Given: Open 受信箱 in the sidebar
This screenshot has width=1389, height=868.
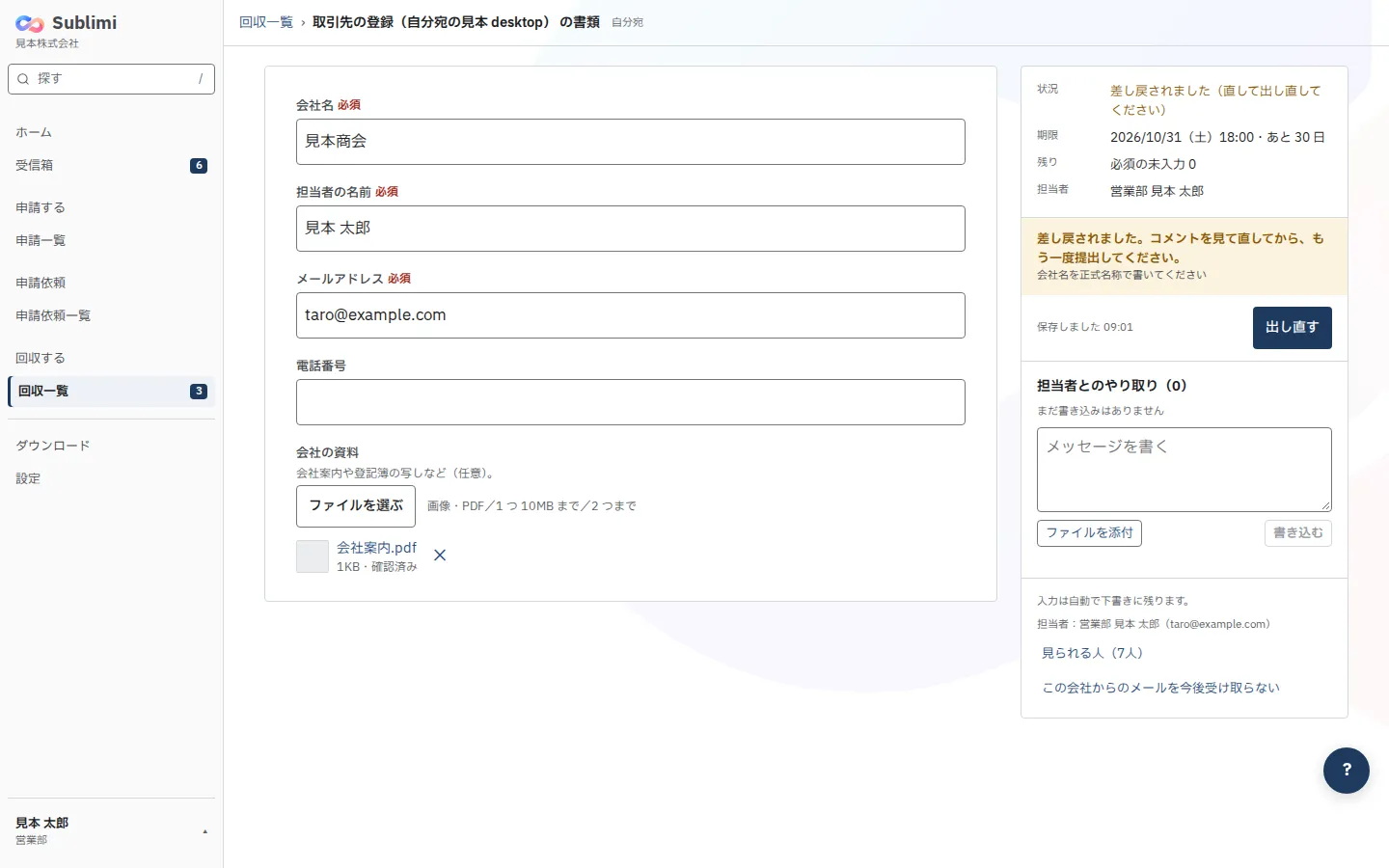Looking at the screenshot, I should pyautogui.click(x=111, y=166).
